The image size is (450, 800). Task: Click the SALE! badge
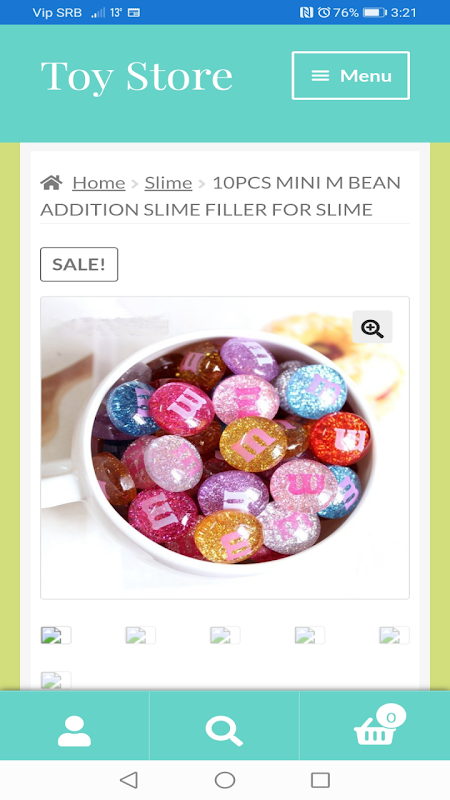point(79,264)
